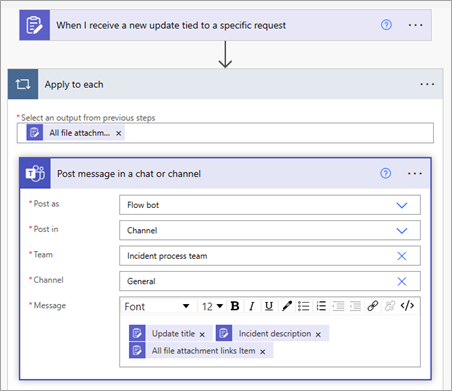This screenshot has width=452, height=391.
Task: Select the Update title token
Action: [x=171, y=333]
